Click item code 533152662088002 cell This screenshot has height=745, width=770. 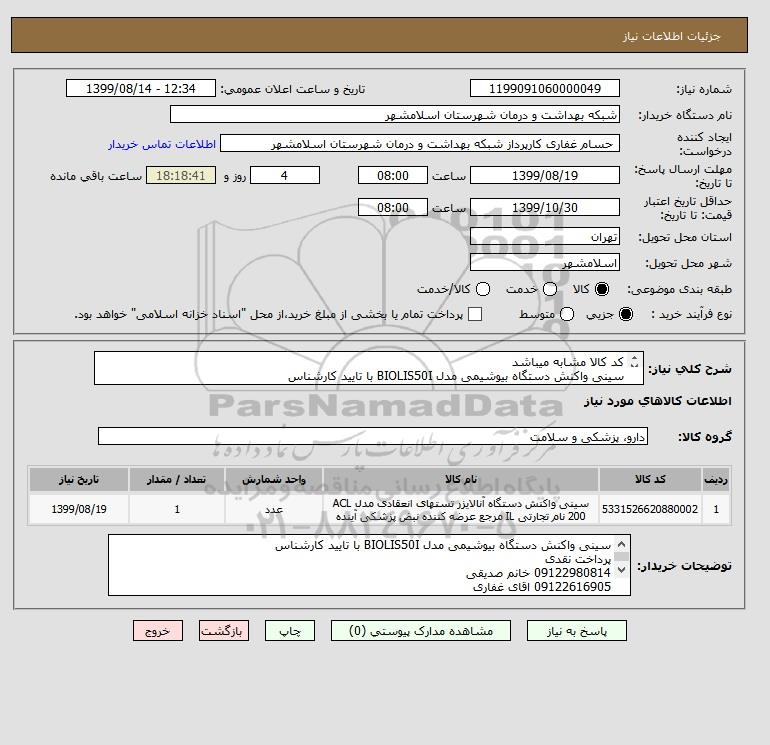coord(650,509)
